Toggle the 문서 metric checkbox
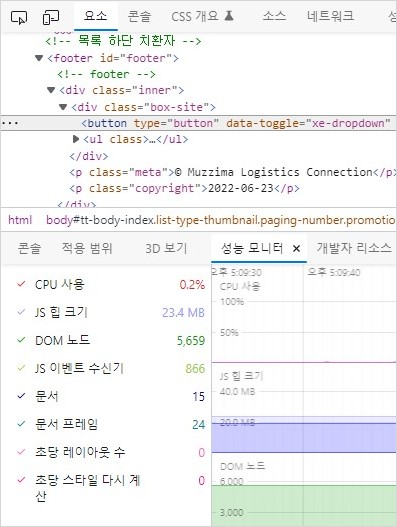This screenshot has height=527, width=397. tap(21, 396)
